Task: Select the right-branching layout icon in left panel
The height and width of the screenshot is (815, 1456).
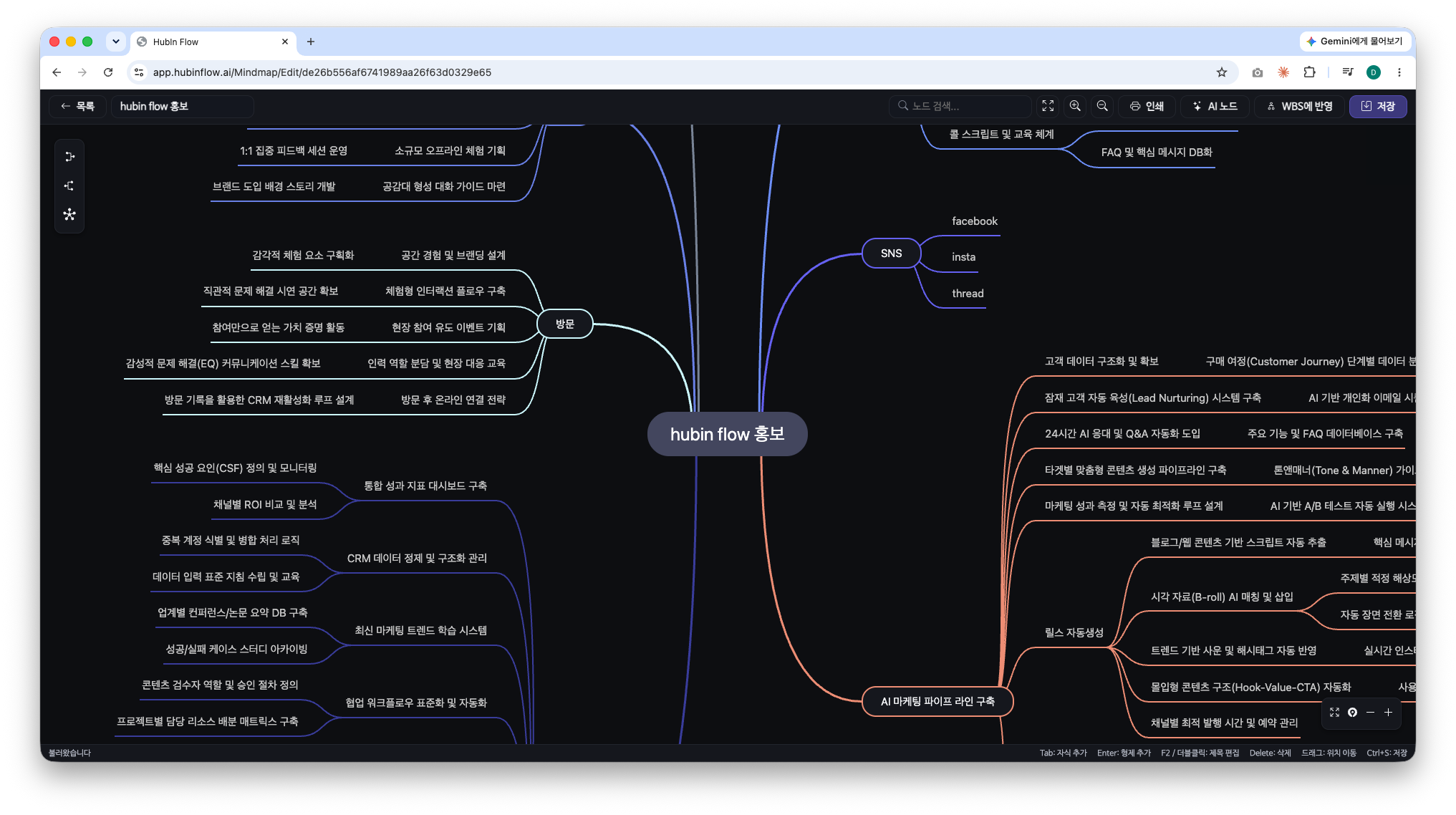Action: tap(69, 157)
